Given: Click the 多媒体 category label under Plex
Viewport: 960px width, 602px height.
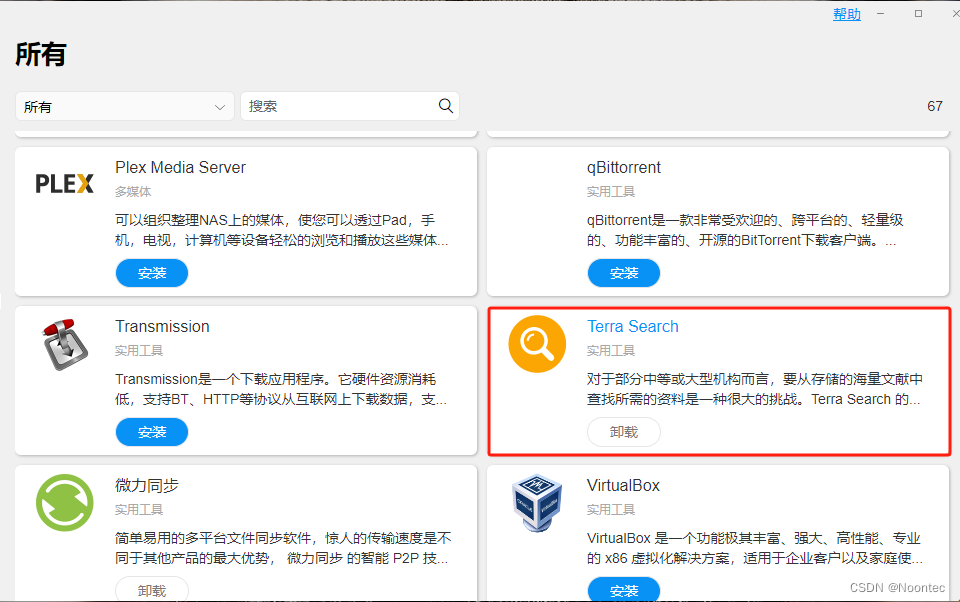Looking at the screenshot, I should [133, 192].
